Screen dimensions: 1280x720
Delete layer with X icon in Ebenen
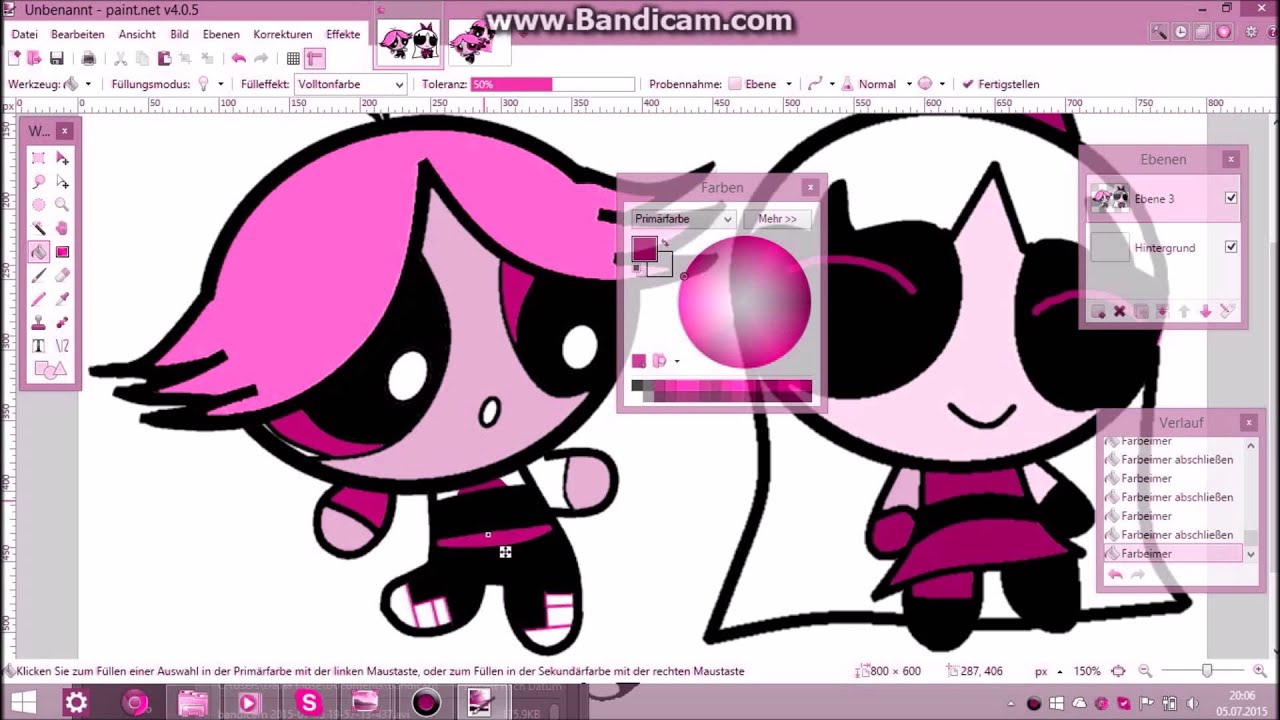click(1119, 312)
